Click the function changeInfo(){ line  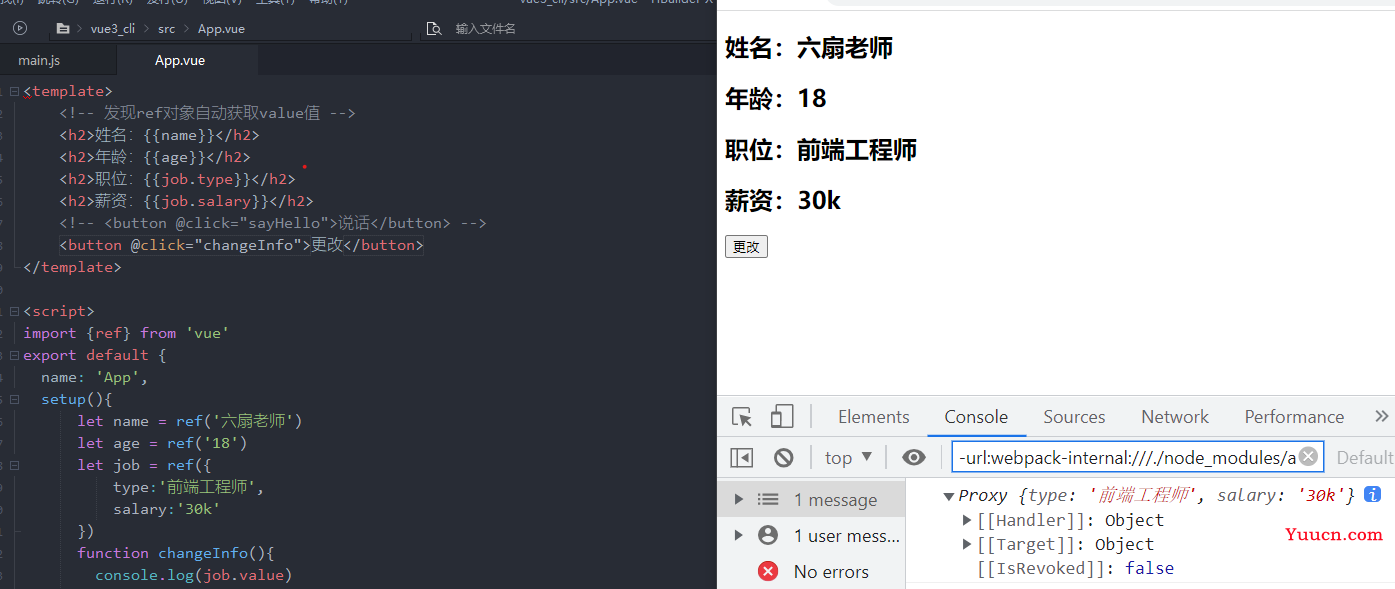coord(176,553)
